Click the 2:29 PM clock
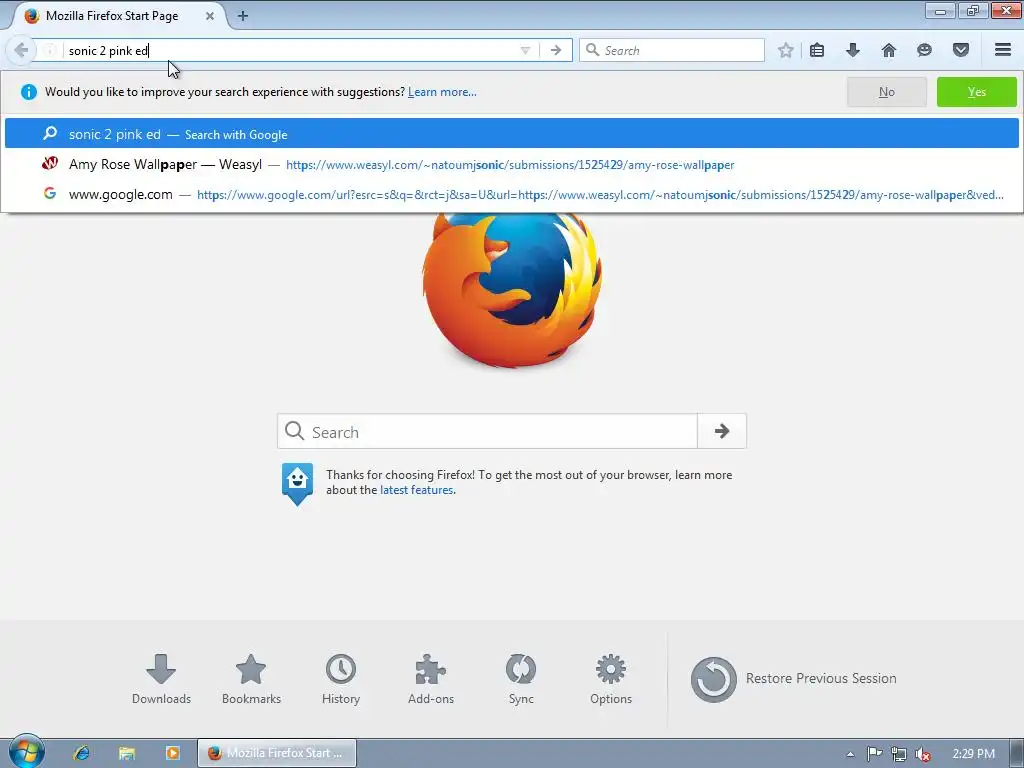 [x=974, y=754]
